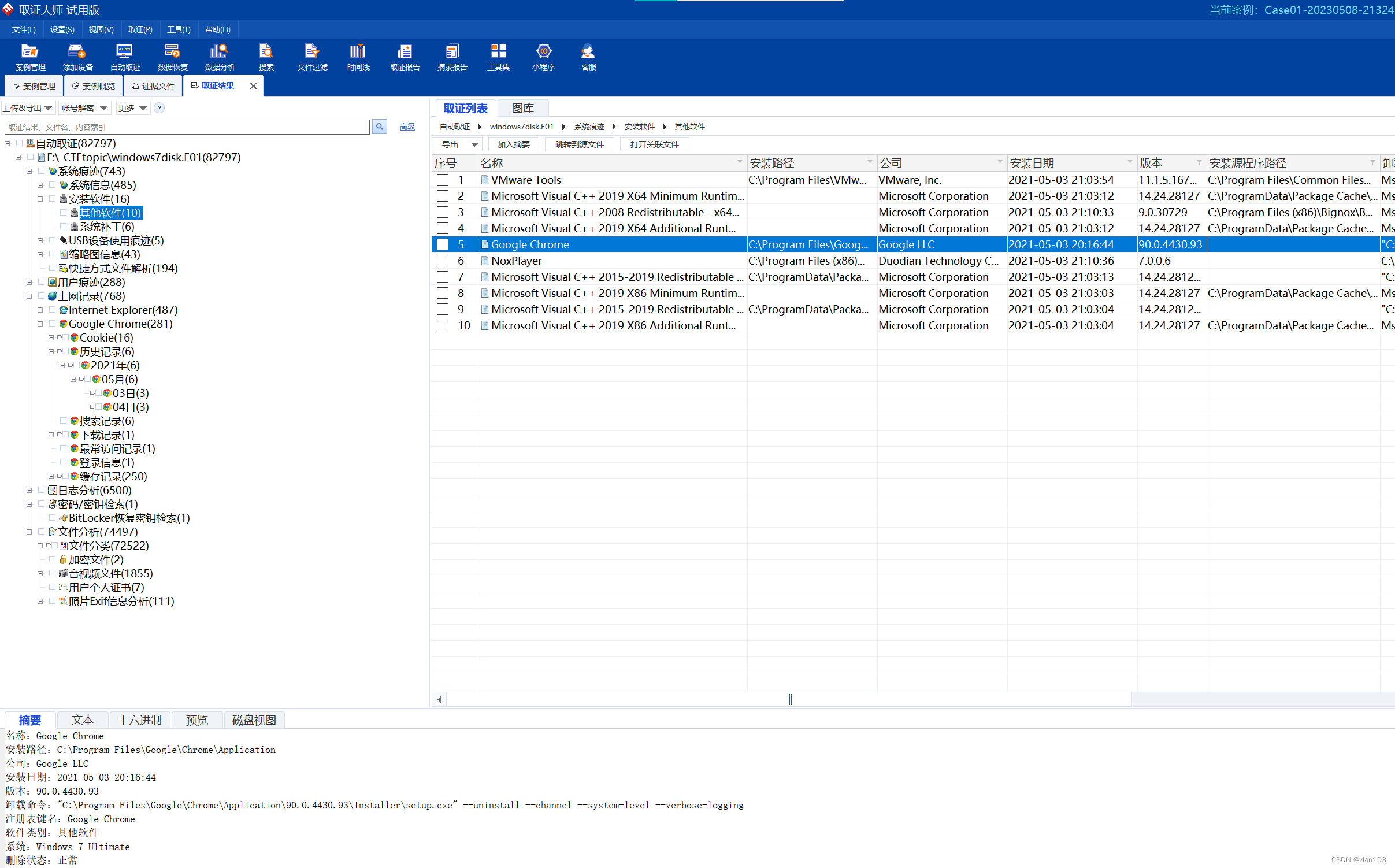This screenshot has width=1395, height=868.
Task: Tick the 系统痕迹(743) checkbox
Action: tap(42, 170)
